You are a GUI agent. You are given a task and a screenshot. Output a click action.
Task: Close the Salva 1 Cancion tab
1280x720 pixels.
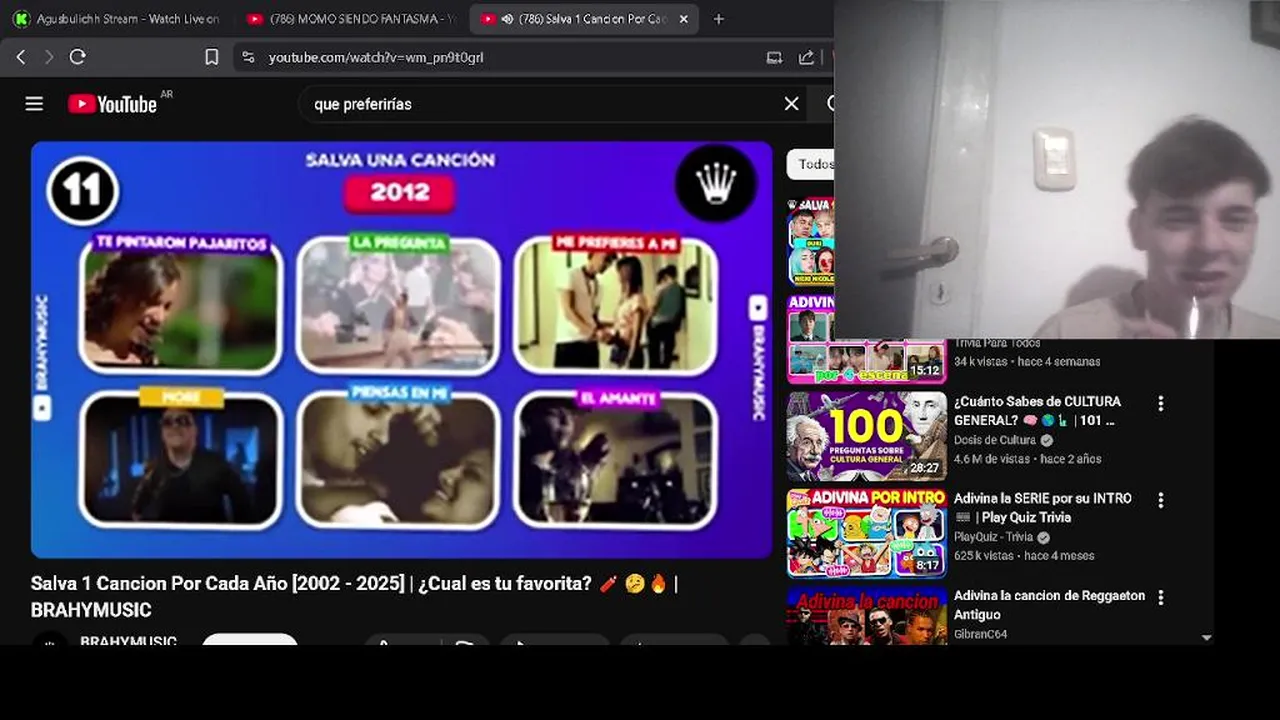[684, 19]
